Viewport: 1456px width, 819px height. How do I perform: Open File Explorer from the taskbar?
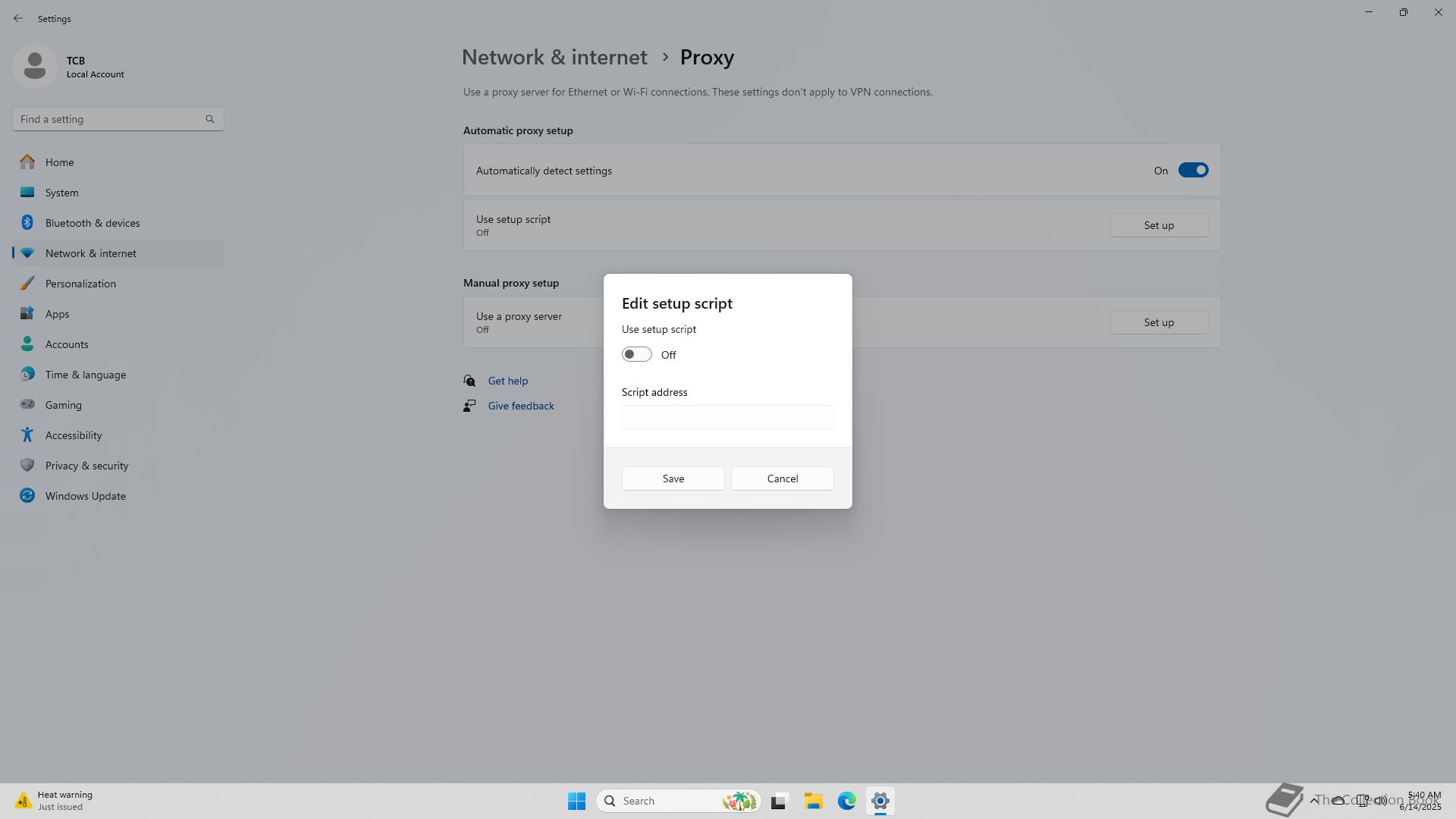tap(813, 801)
